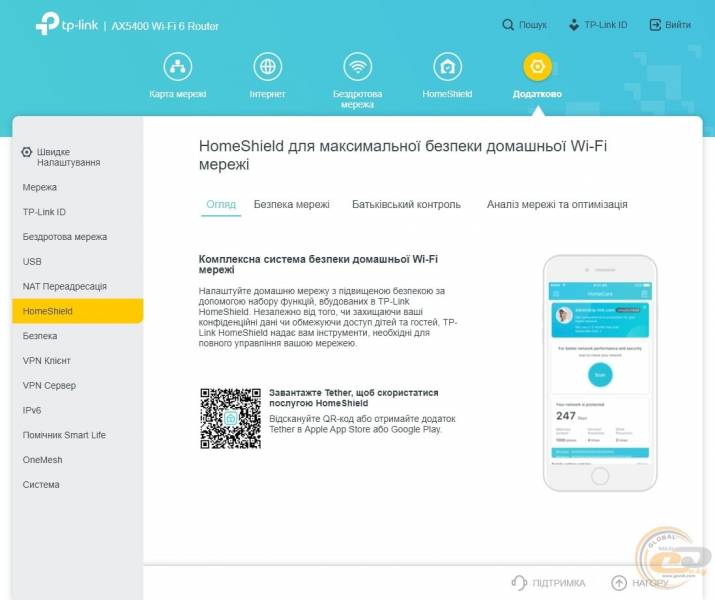Image resolution: width=715 pixels, height=600 pixels.
Task: Click the Tether QR code image
Action: pyautogui.click(x=231, y=419)
